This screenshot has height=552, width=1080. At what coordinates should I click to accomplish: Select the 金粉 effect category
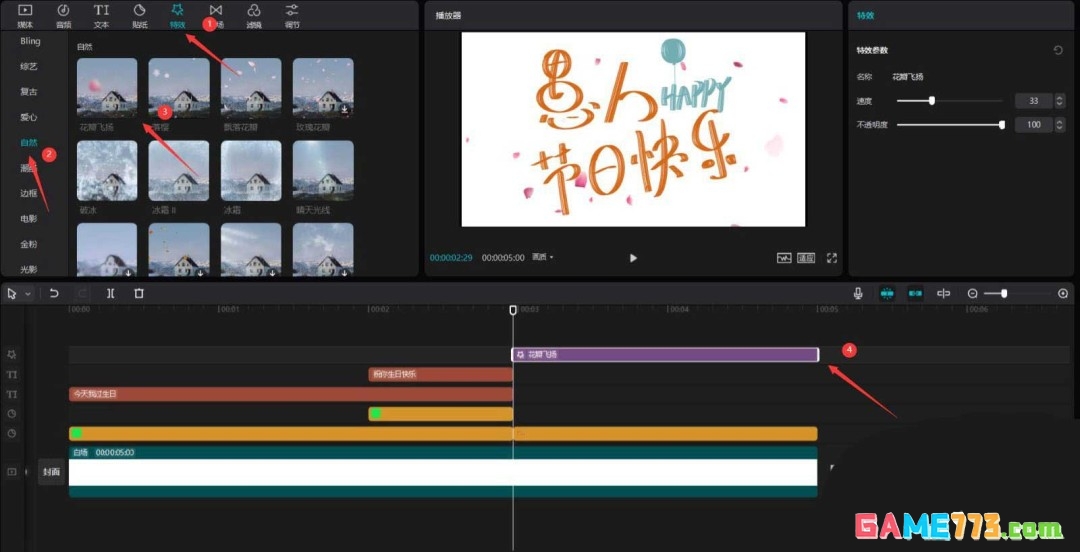coord(29,244)
